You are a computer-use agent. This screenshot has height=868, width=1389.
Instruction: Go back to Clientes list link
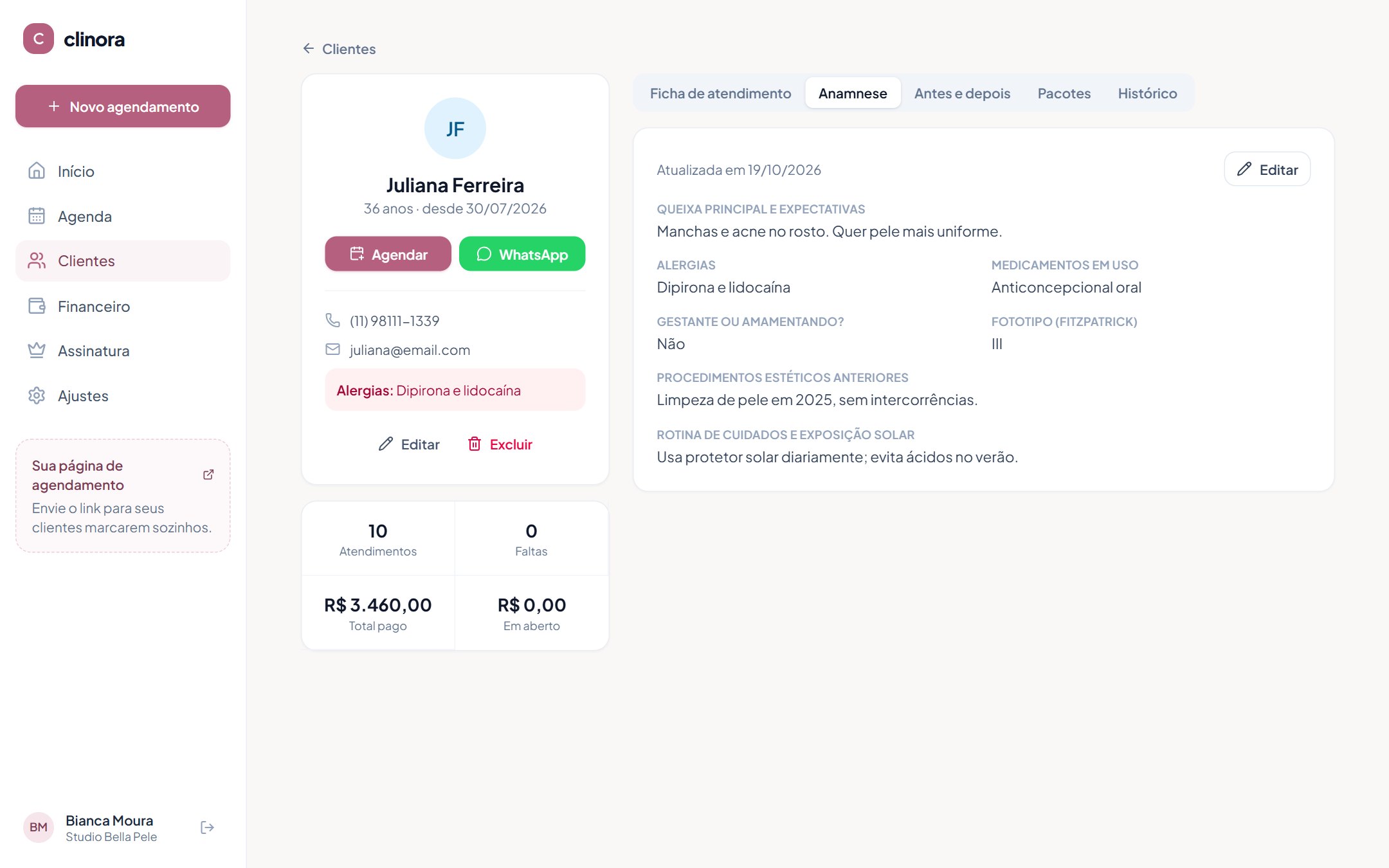pyautogui.click(x=339, y=49)
